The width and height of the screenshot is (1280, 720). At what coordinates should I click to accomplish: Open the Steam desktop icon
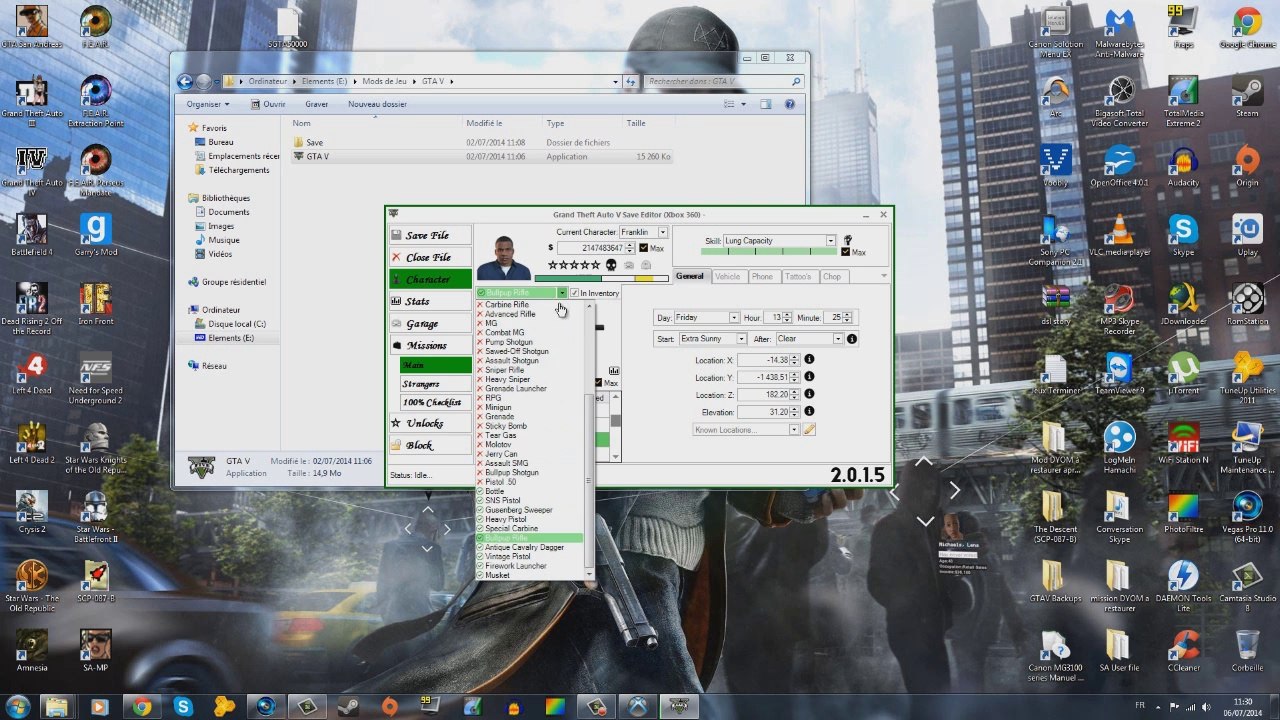[x=1247, y=96]
